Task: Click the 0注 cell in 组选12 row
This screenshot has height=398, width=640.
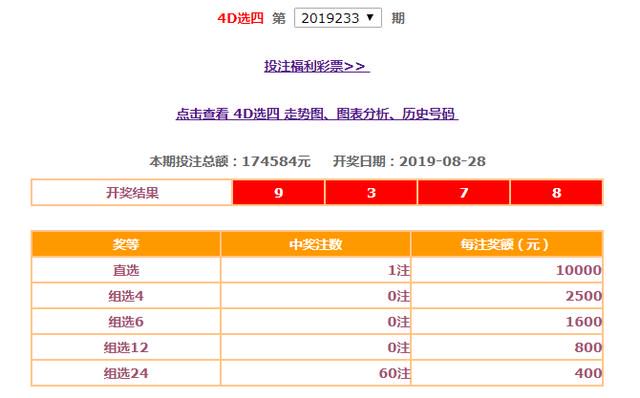Action: [x=316, y=347]
